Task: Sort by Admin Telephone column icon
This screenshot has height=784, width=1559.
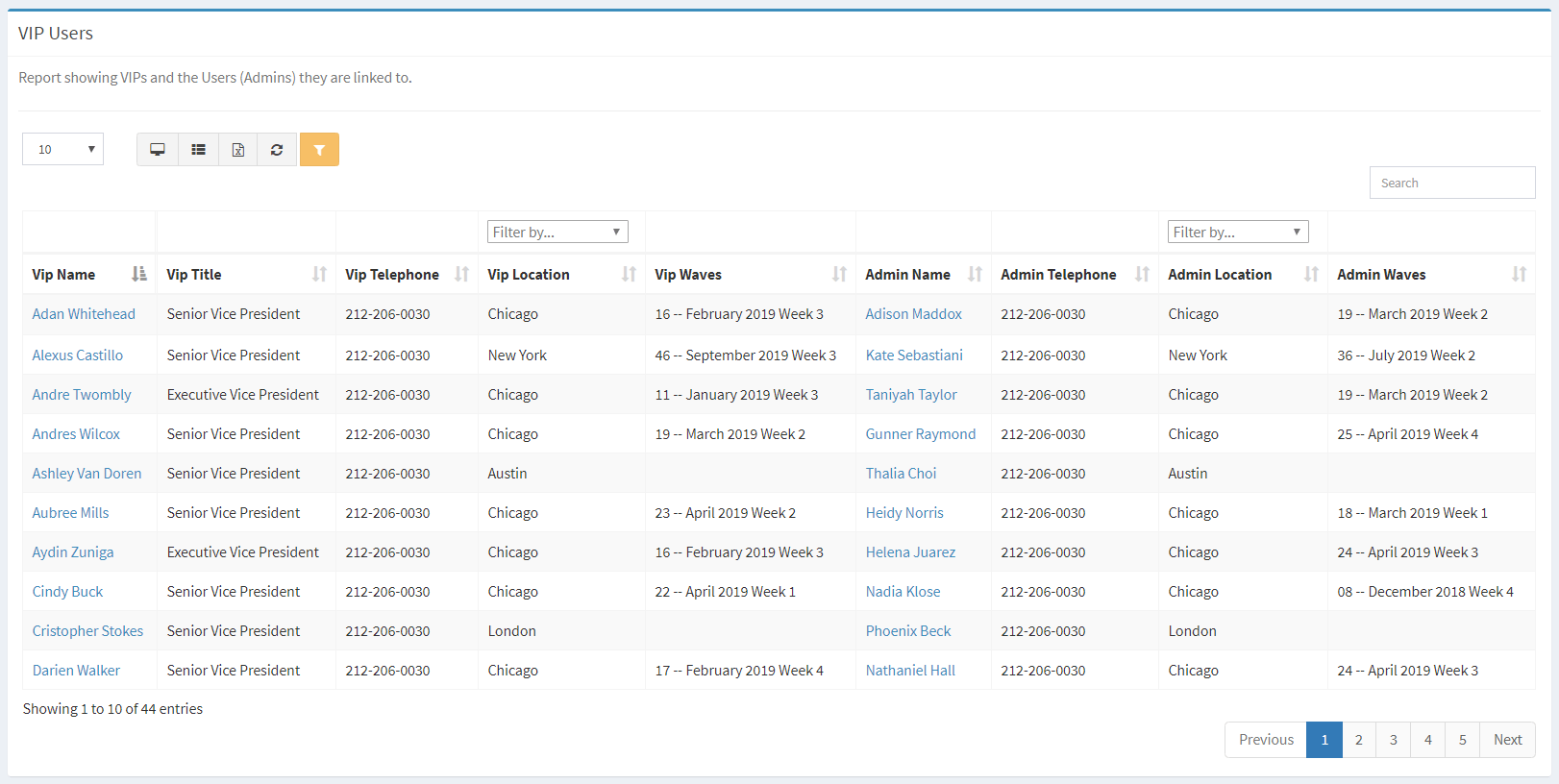Action: click(x=1142, y=274)
